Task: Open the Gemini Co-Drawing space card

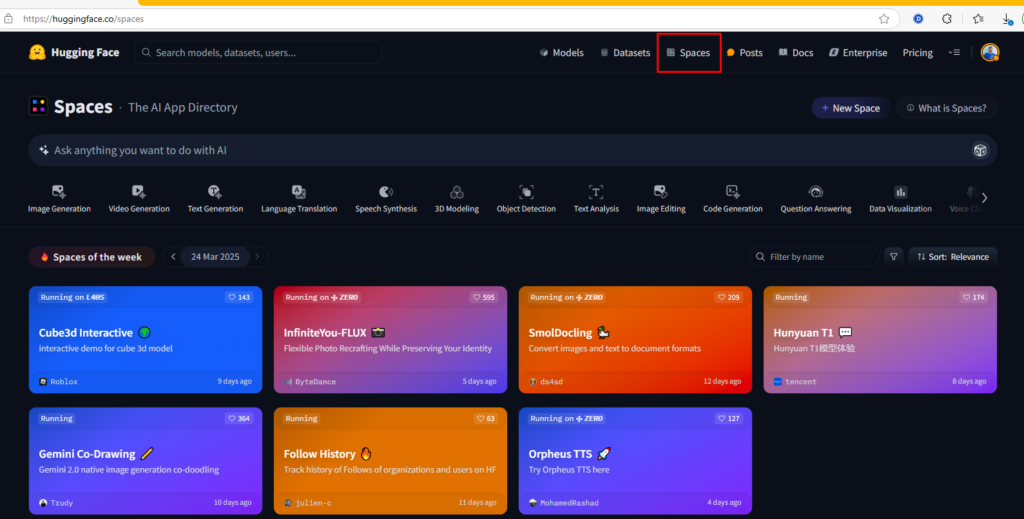Action: (146, 461)
